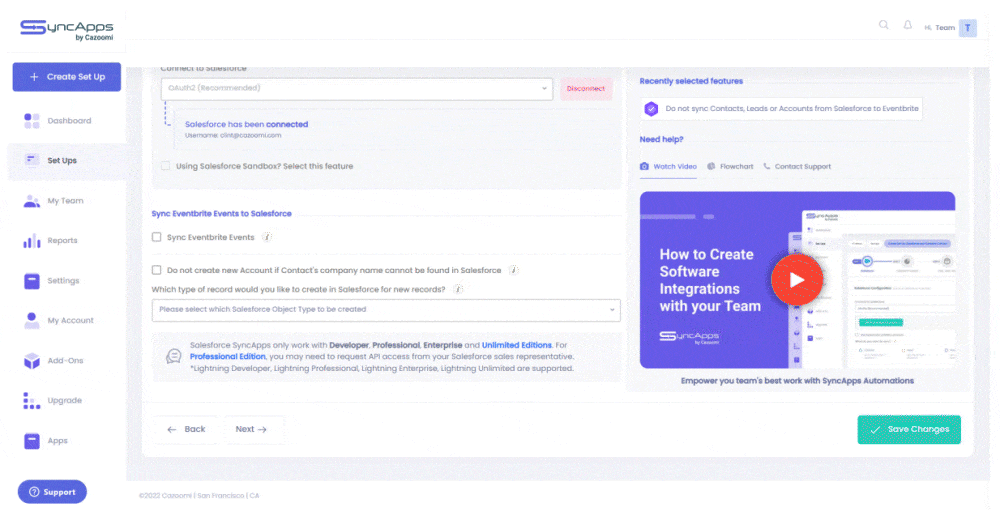Click the Add-Ons cube icon

[32, 360]
